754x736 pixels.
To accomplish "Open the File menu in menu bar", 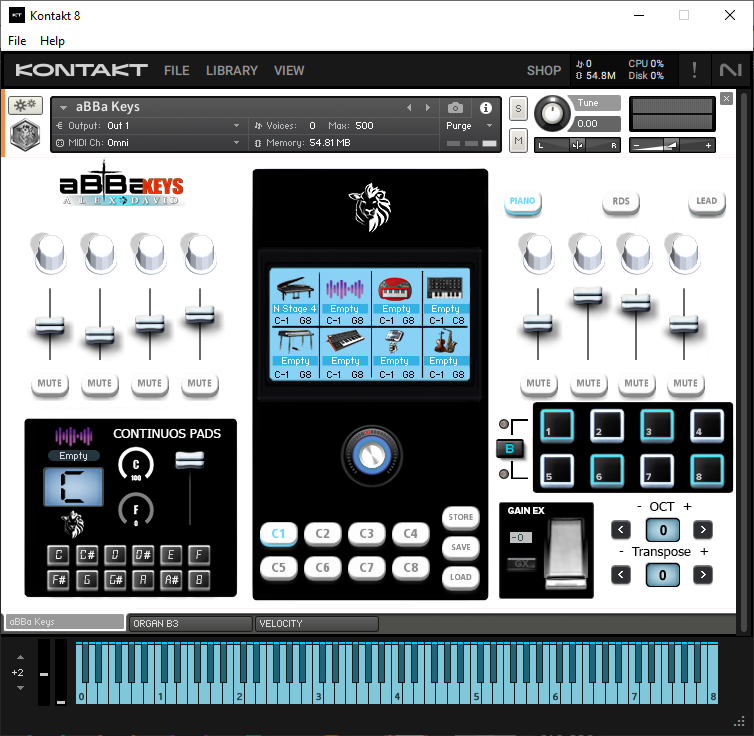I will 17,41.
